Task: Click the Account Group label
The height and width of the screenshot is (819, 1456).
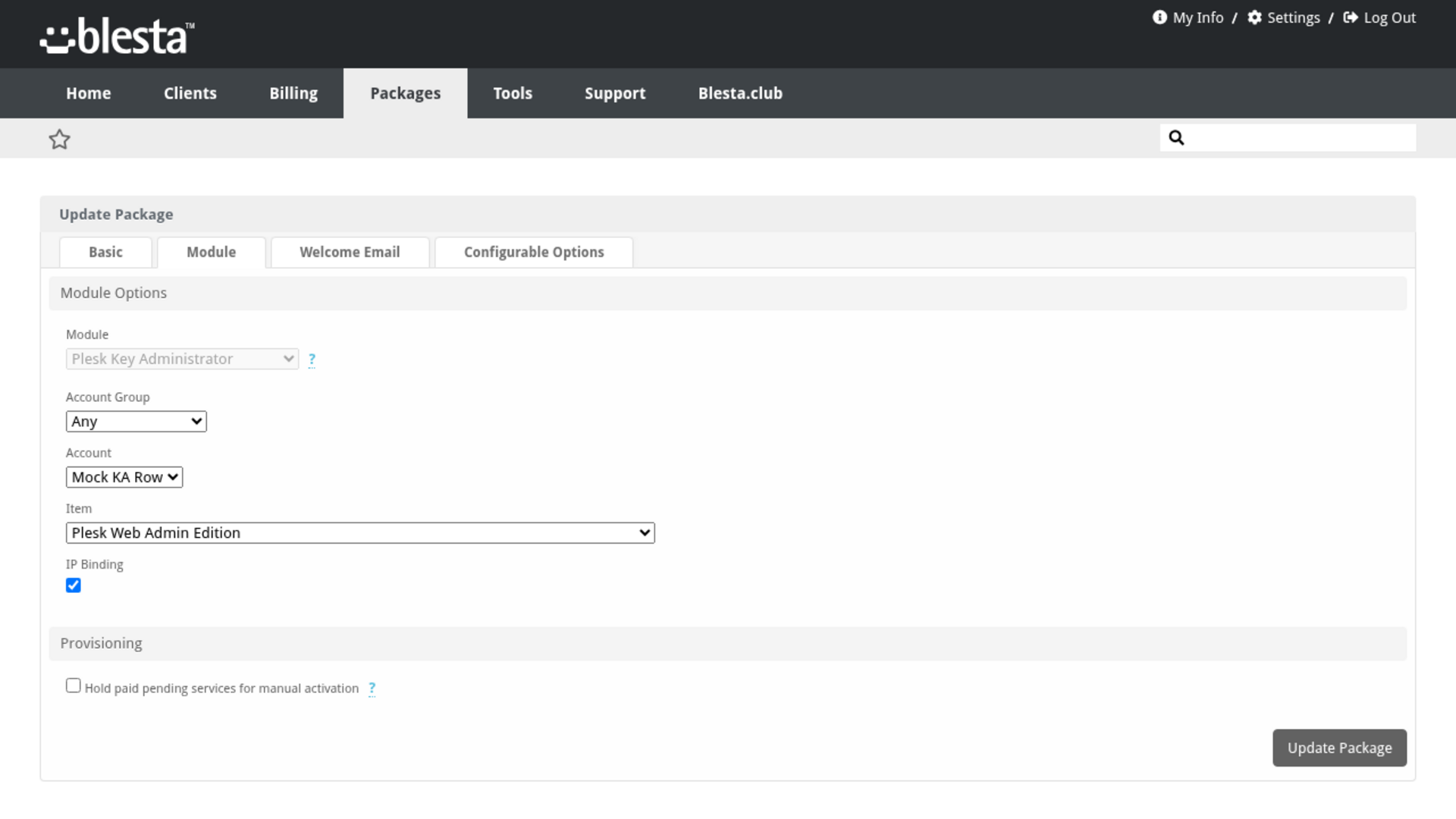Action: tap(108, 397)
